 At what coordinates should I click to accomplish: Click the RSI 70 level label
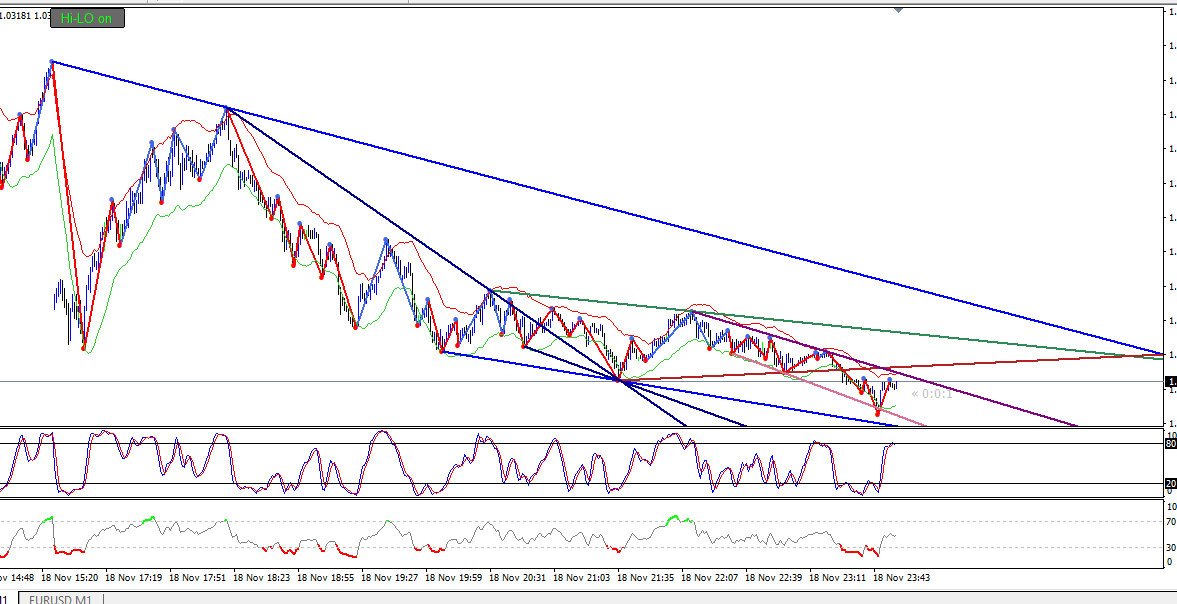pos(1170,521)
